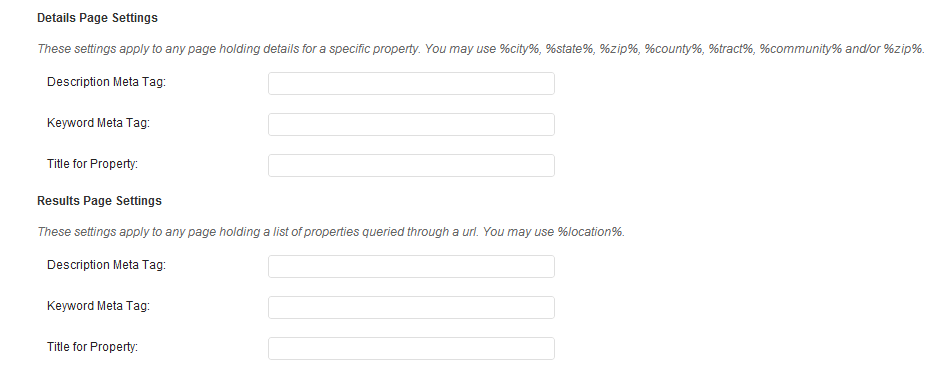Click the Details Page Settings heading

click(x=98, y=18)
